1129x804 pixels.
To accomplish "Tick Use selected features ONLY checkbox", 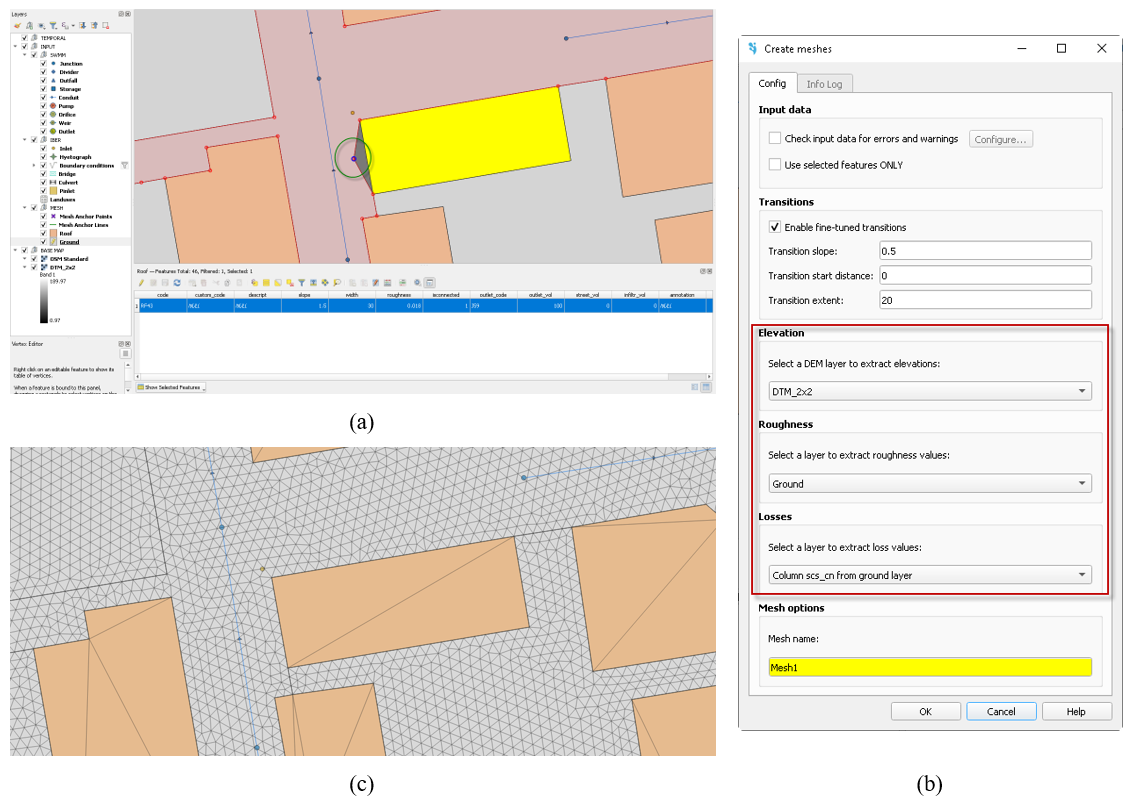I will tap(775, 165).
